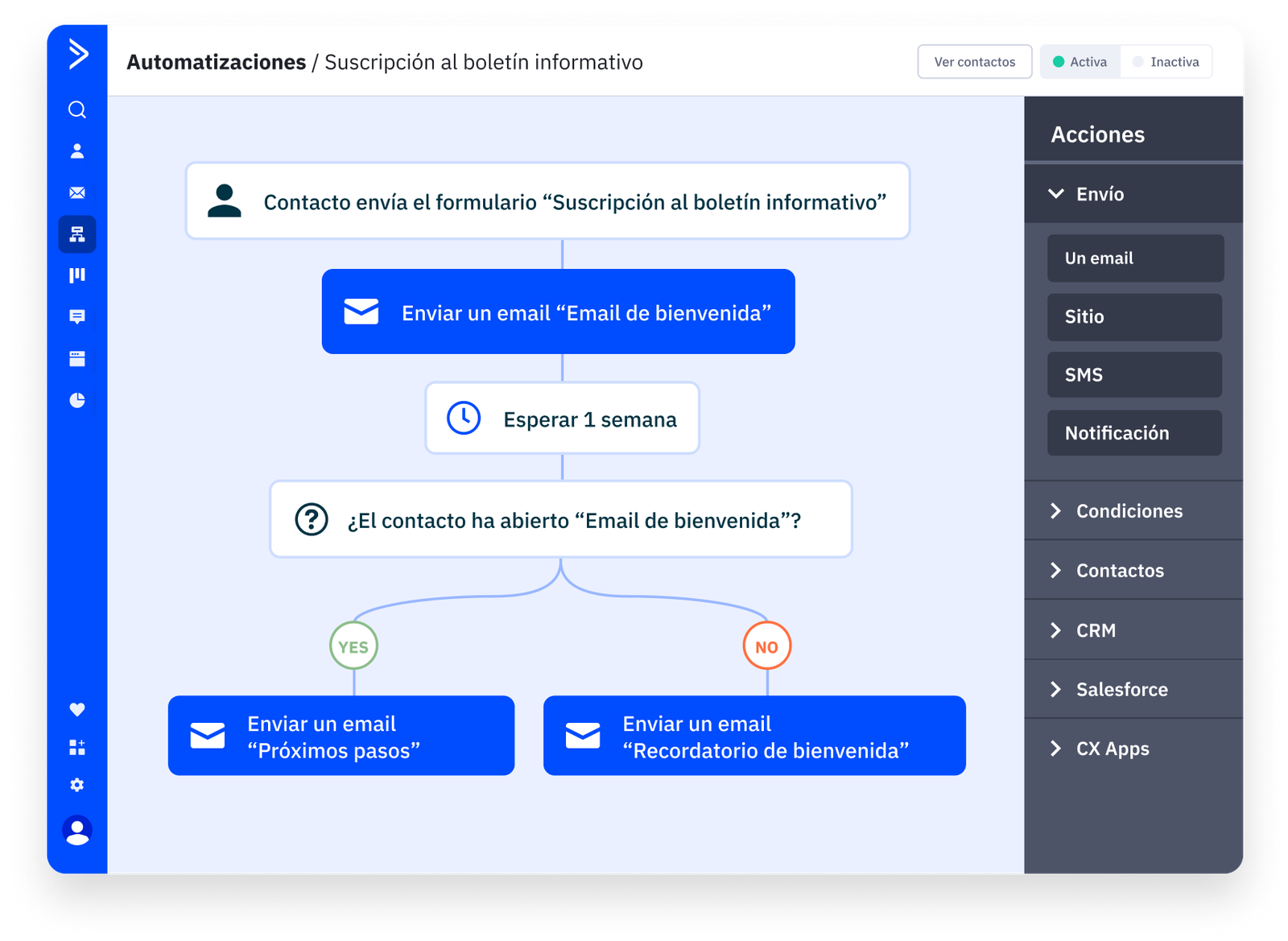Click the user profile avatar
Viewport: 1288px width, 941px height.
coord(77,831)
